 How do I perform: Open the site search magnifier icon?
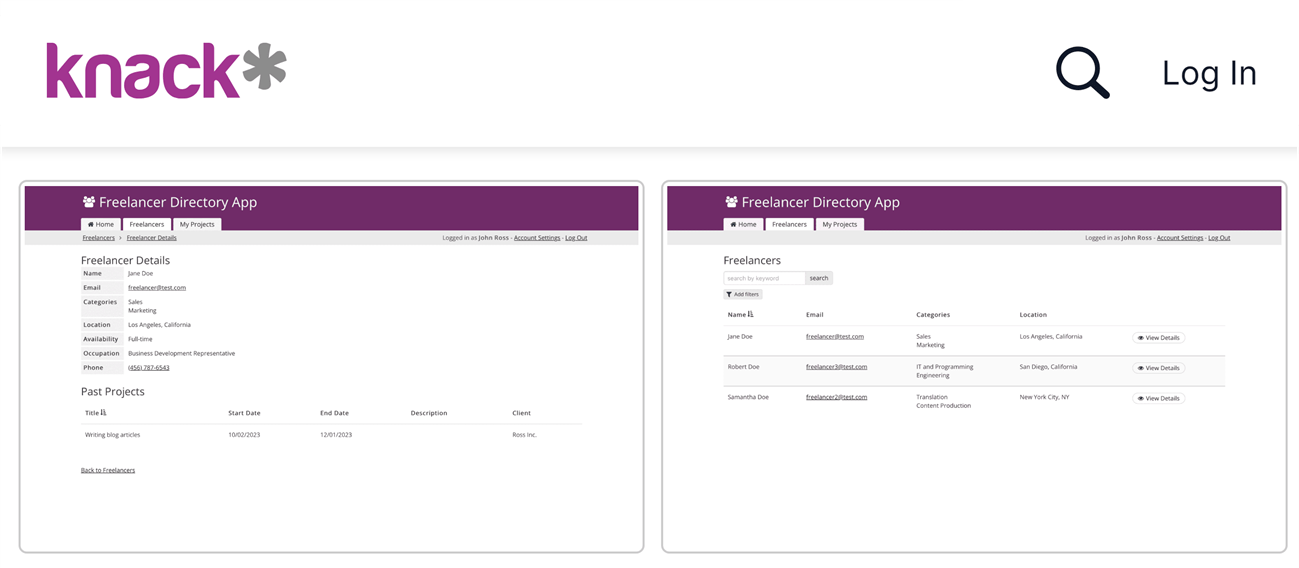(x=1083, y=72)
